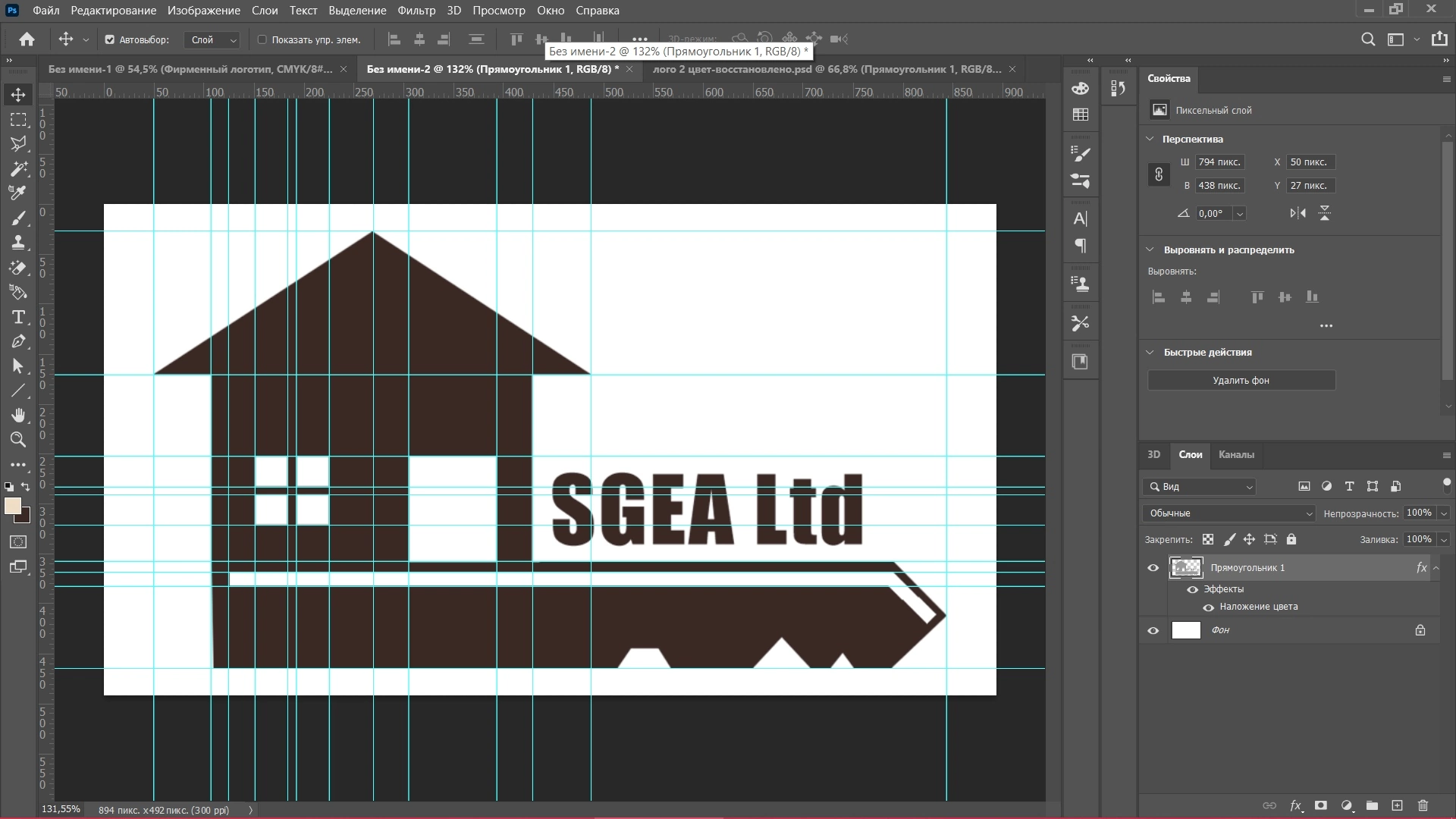Toggle the Автовыбор checkbox

(109, 39)
